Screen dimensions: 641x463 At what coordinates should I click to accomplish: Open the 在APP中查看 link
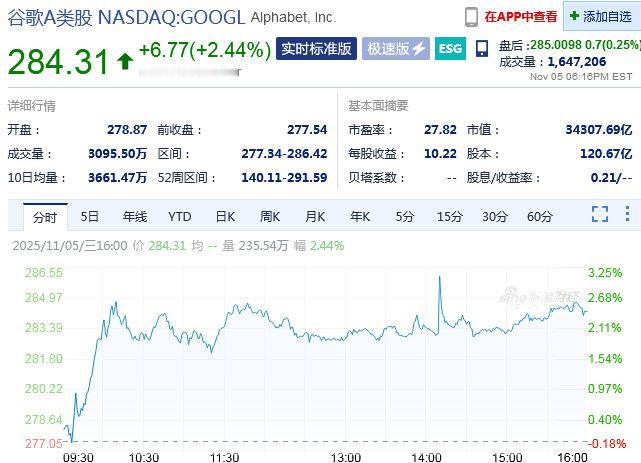[x=521, y=17]
